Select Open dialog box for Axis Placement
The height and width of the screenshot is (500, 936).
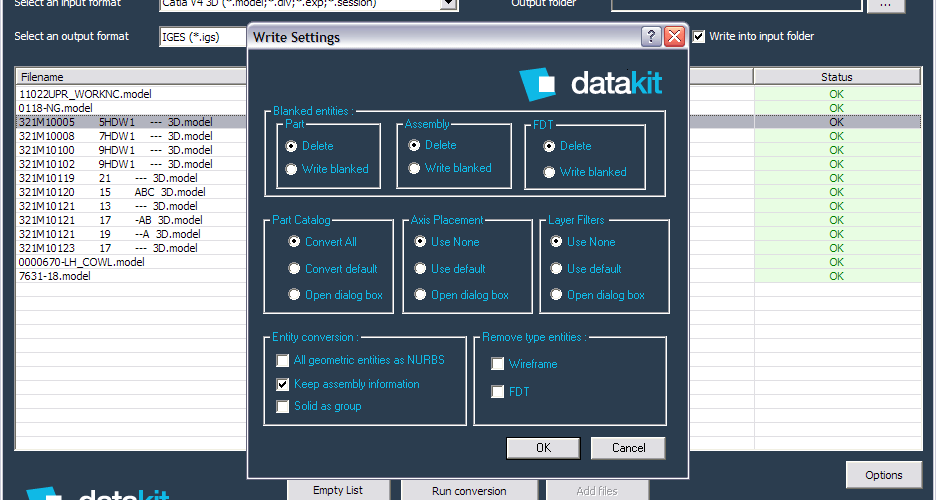click(x=419, y=295)
